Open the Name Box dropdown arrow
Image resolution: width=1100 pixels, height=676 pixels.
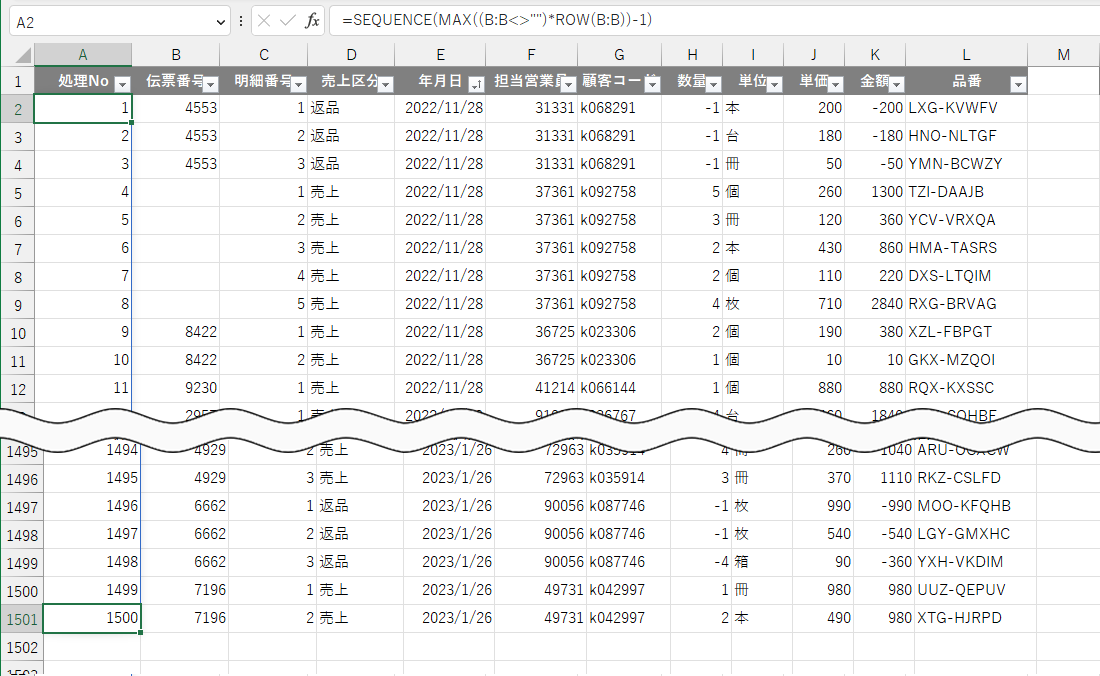[x=221, y=22]
